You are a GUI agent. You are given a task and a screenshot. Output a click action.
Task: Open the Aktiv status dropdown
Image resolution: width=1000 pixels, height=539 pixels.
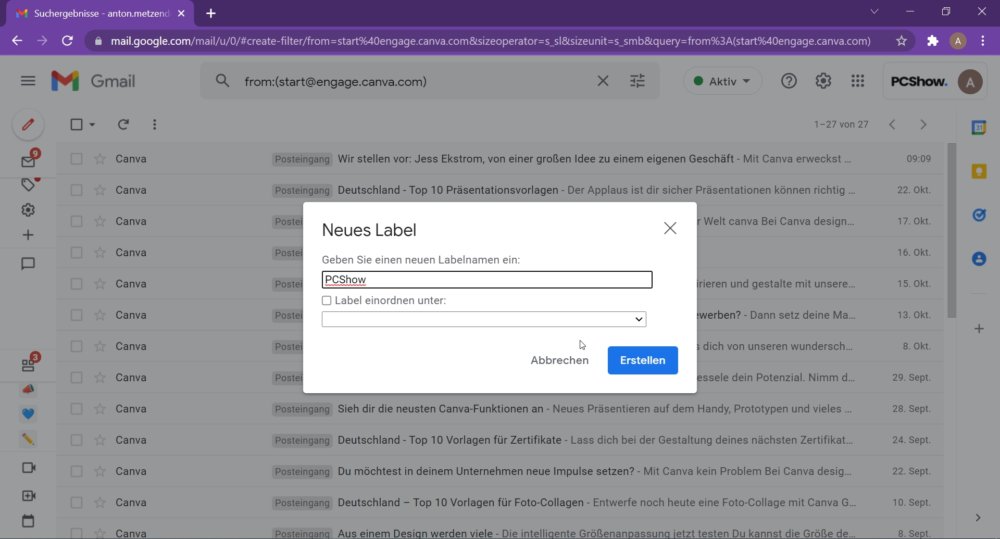(723, 81)
